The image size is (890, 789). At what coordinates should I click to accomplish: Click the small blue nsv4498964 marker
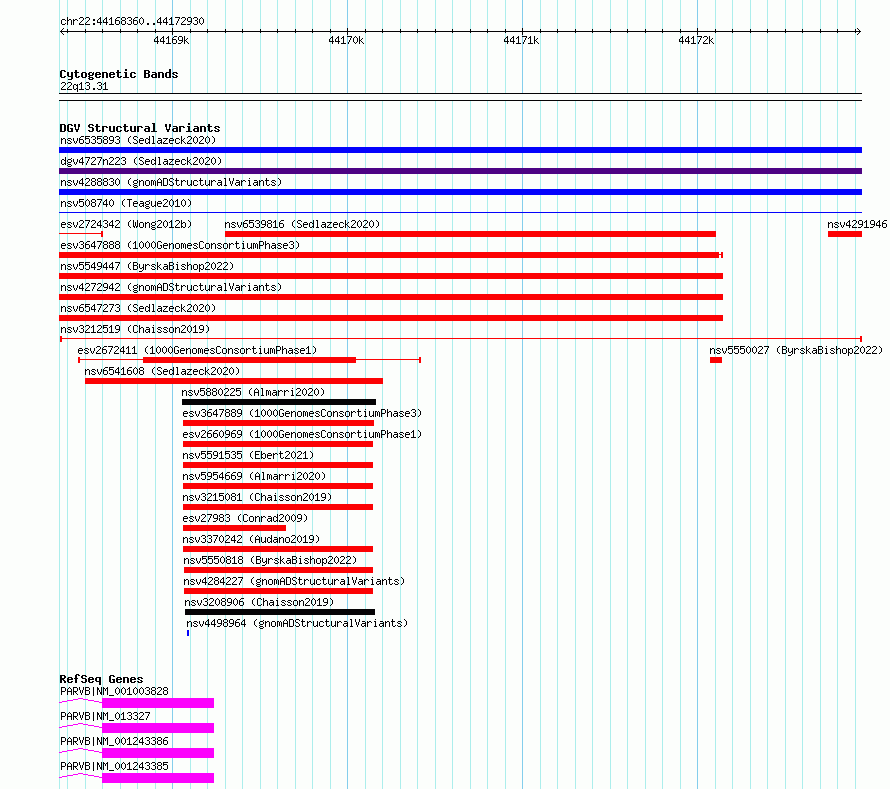point(188,633)
